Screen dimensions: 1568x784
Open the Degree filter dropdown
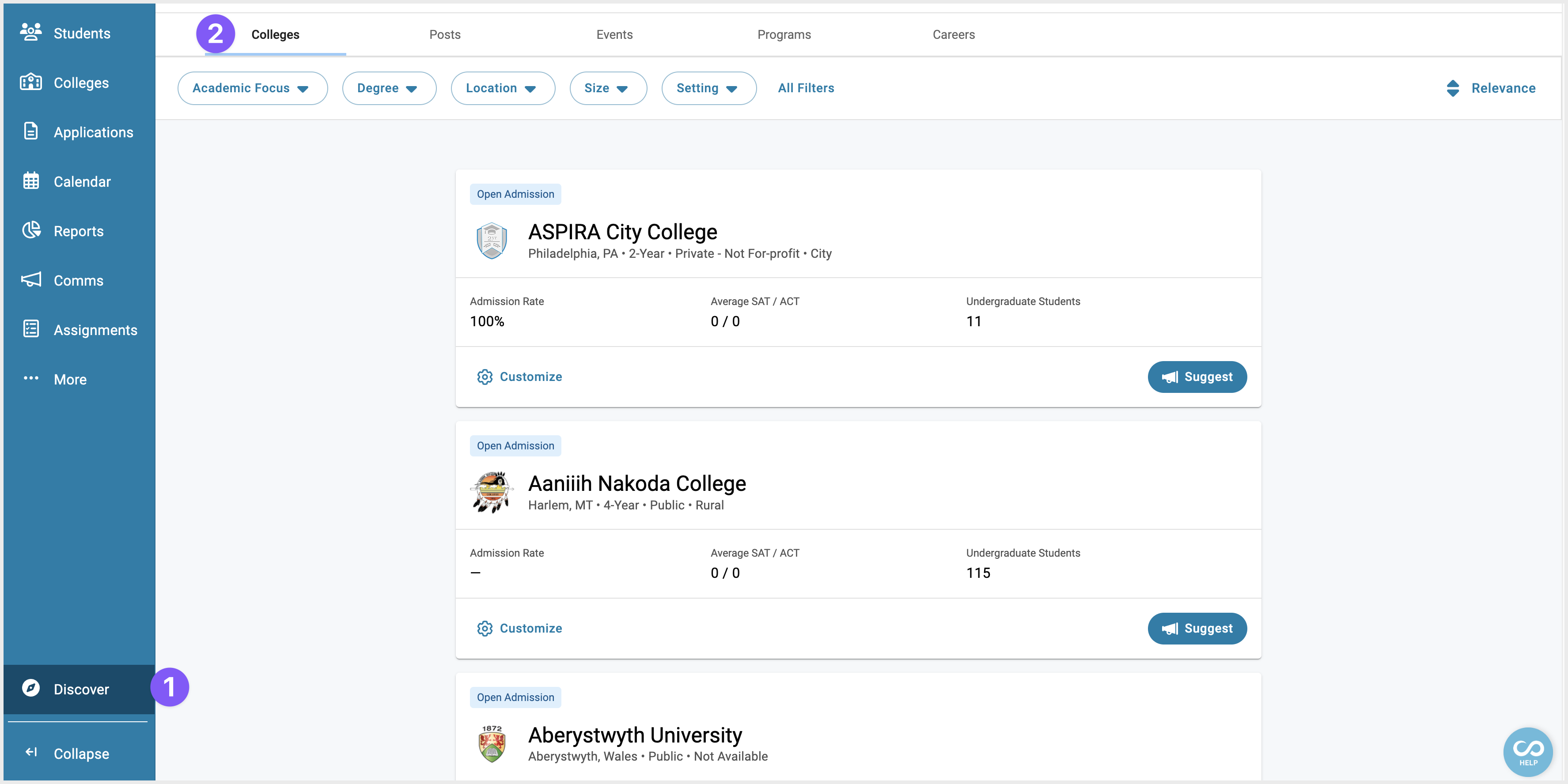coord(389,88)
